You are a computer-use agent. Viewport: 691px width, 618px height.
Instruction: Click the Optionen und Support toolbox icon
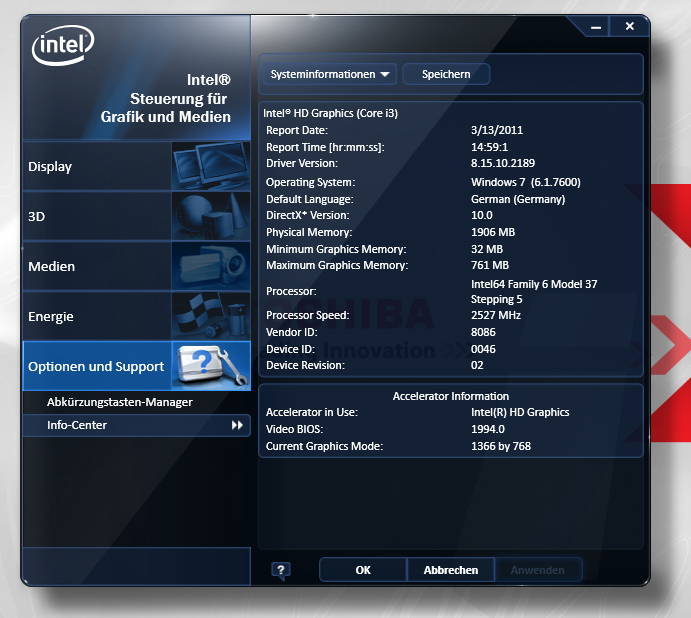(x=211, y=366)
